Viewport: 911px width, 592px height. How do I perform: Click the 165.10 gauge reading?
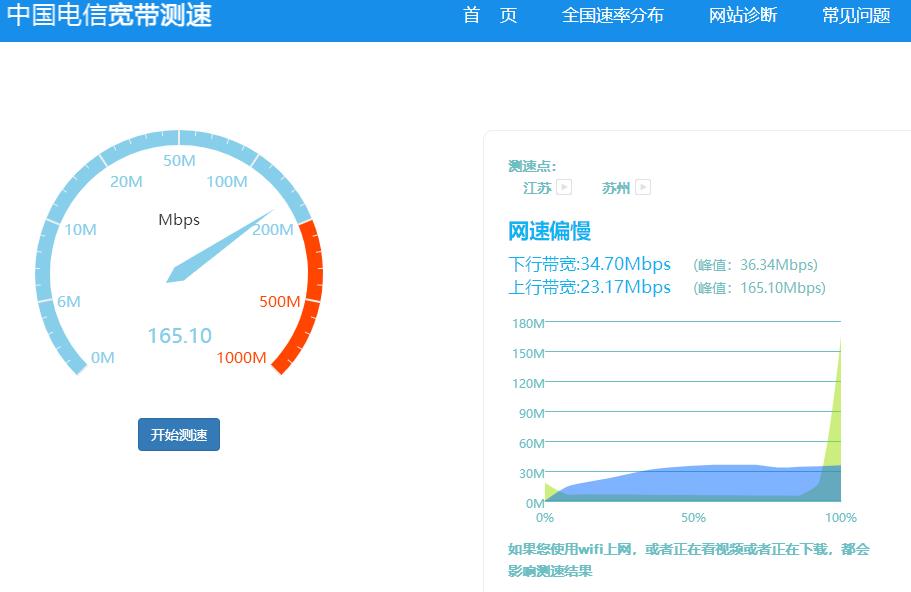180,336
